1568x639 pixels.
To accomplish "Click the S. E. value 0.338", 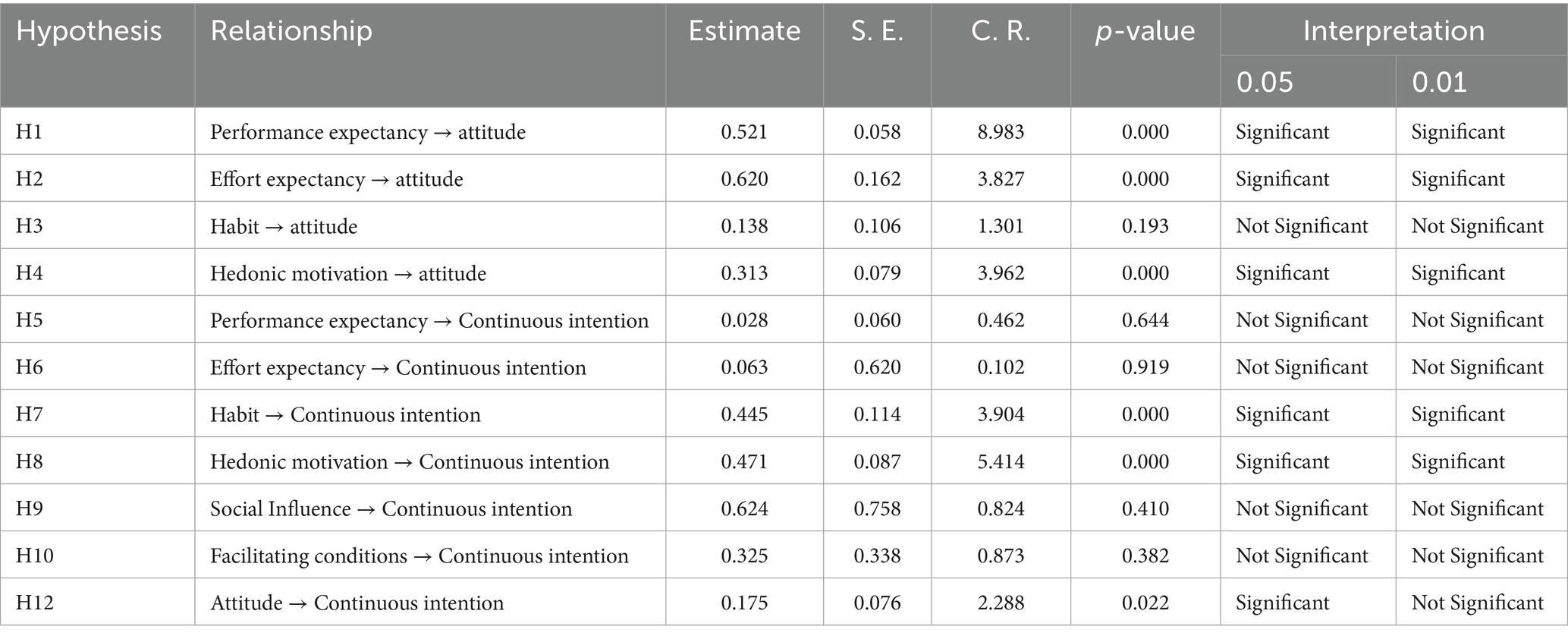I will [x=877, y=556].
